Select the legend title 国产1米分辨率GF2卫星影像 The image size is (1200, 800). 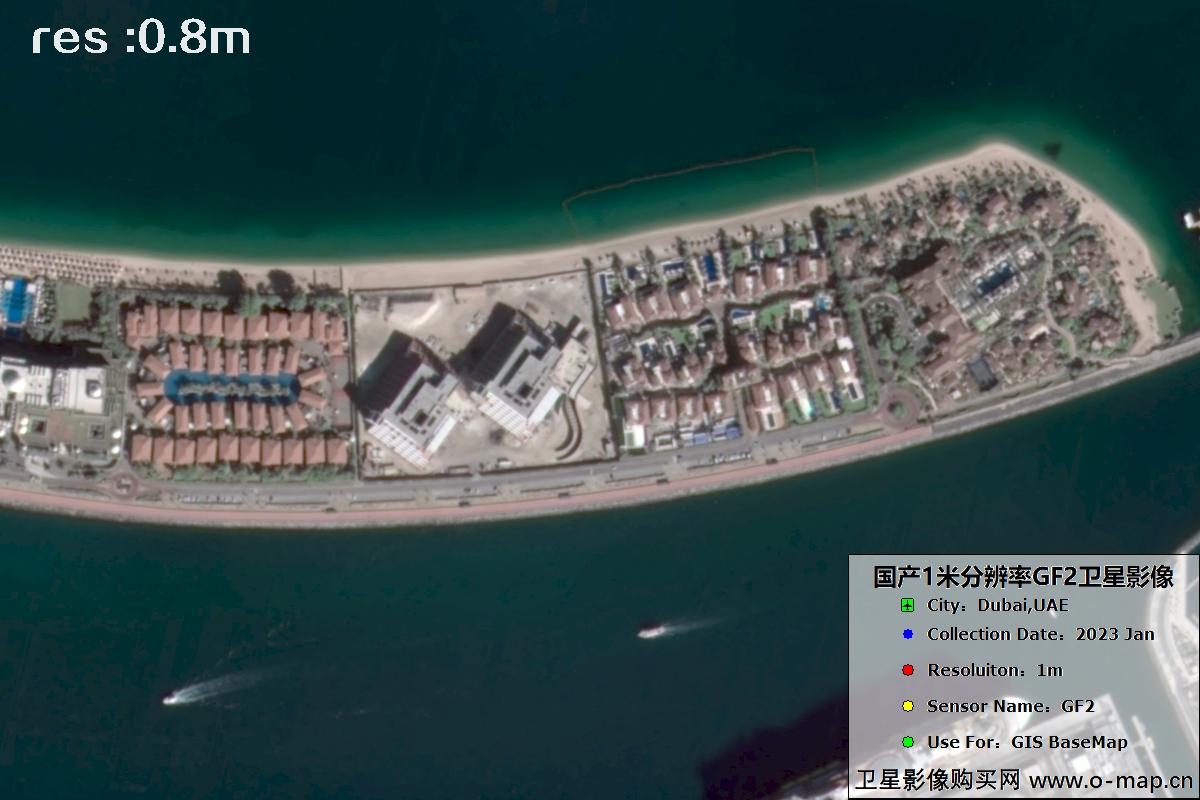click(x=1022, y=577)
